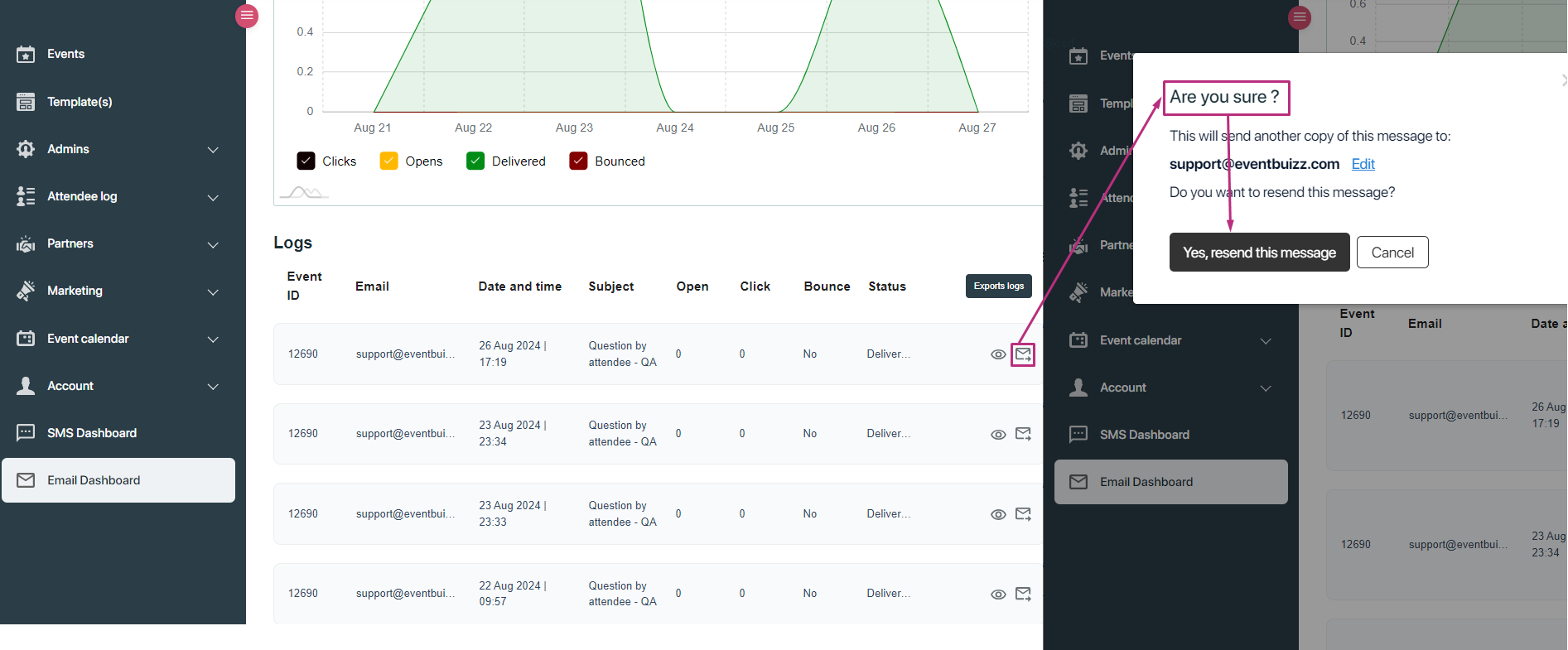
Task: Expand the Marketing chevron in left sidebar
Action: 213,292
